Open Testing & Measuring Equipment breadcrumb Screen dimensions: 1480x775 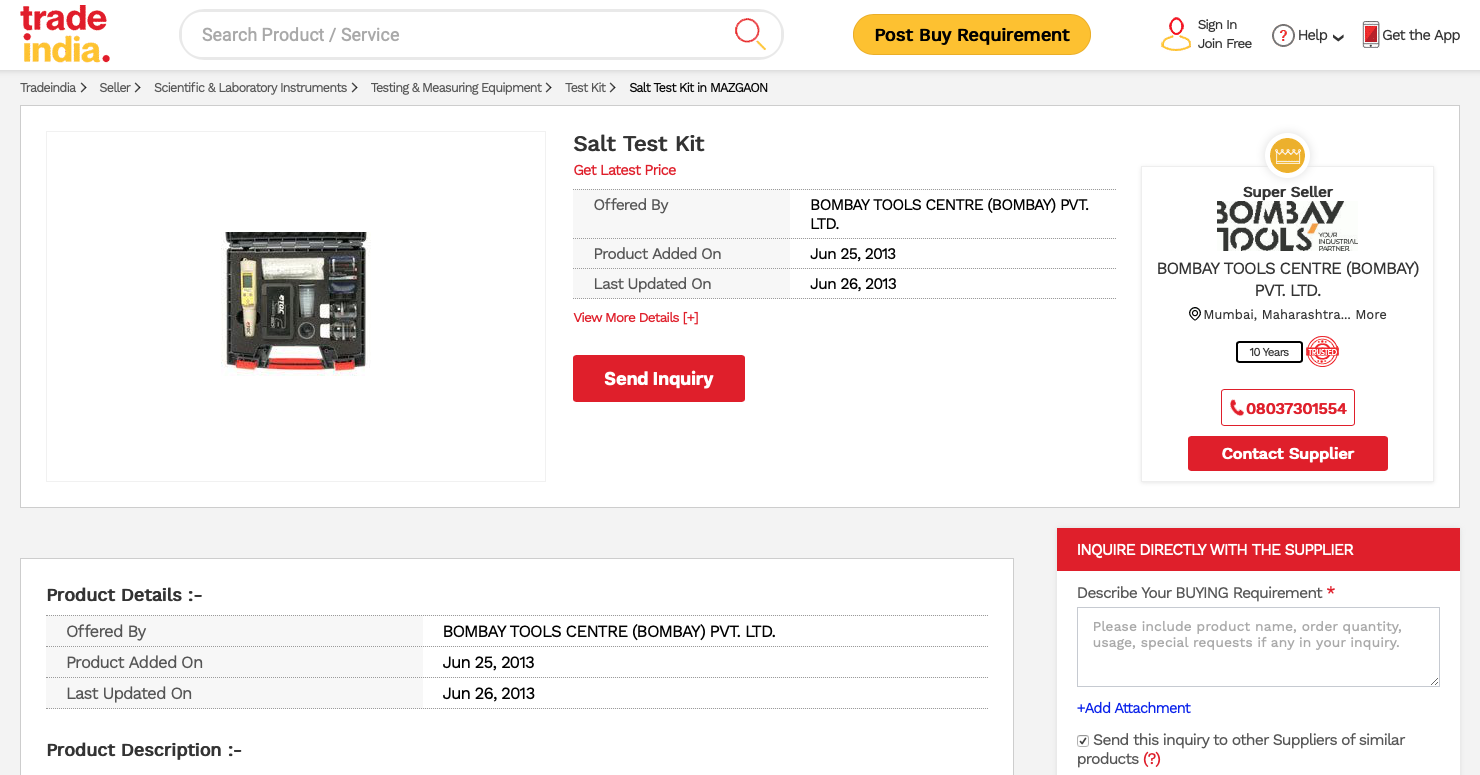pos(456,88)
